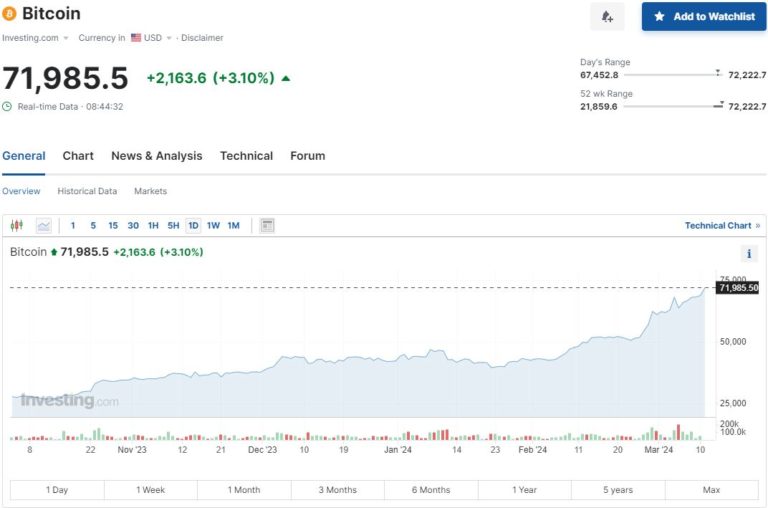
Task: Switch to the area chart icon
Action: 44,226
